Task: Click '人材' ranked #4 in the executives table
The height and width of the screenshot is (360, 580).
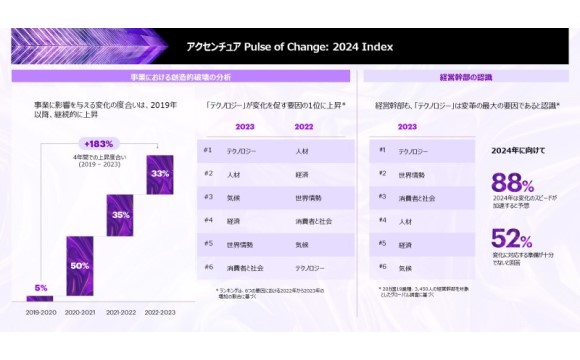Action: [x=405, y=222]
